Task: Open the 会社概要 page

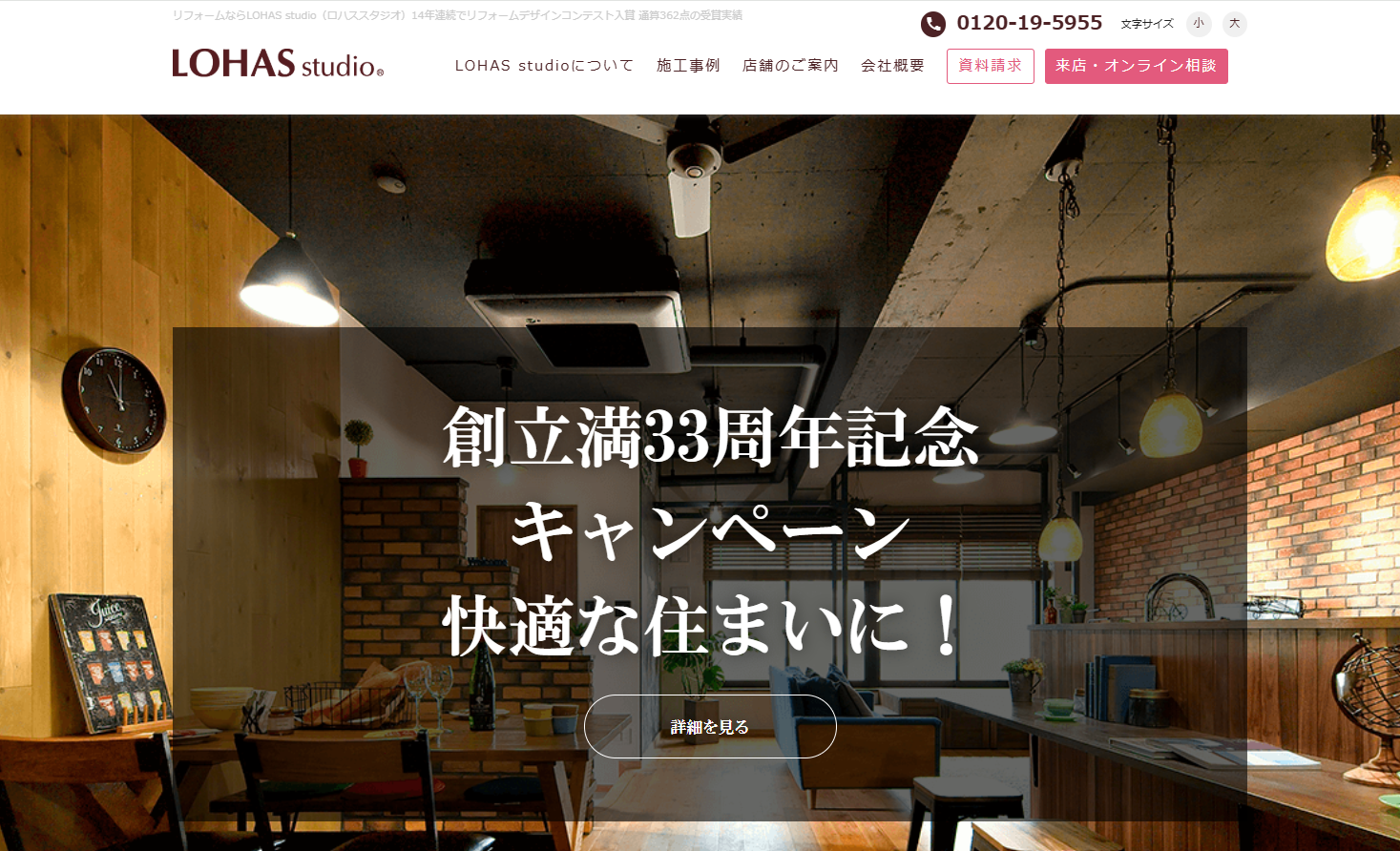Action: coord(892,66)
